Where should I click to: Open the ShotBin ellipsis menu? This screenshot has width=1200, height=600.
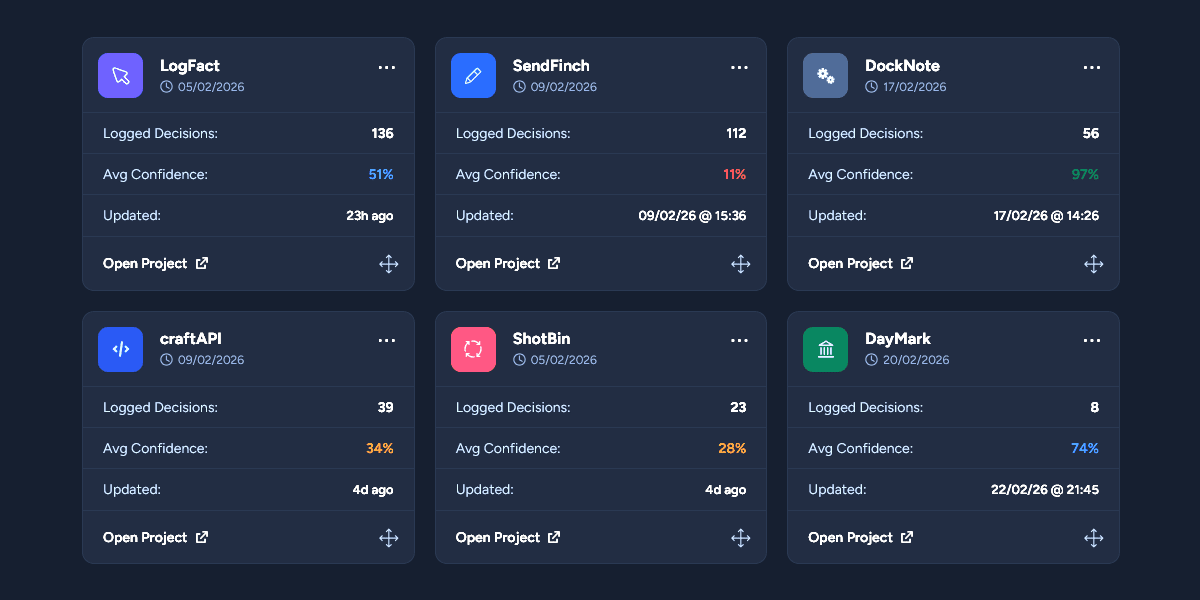tap(739, 341)
